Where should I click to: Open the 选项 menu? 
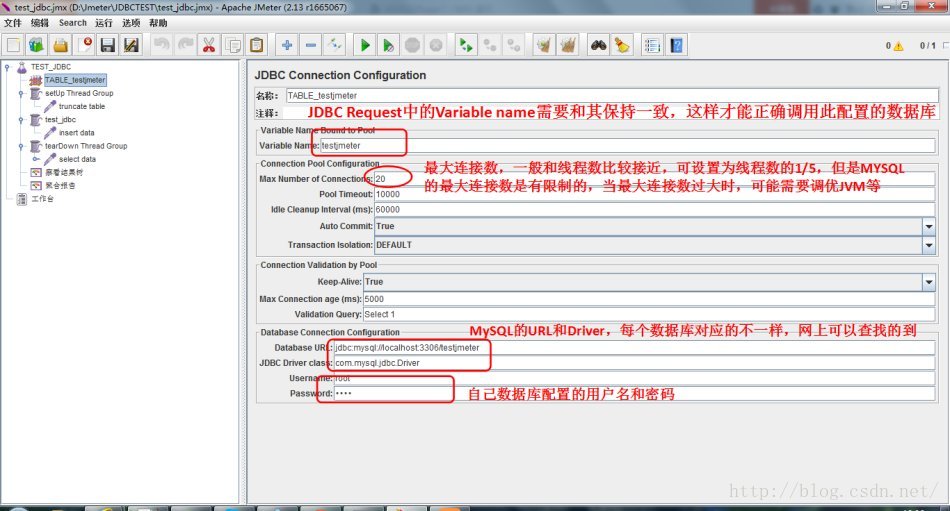click(x=131, y=23)
